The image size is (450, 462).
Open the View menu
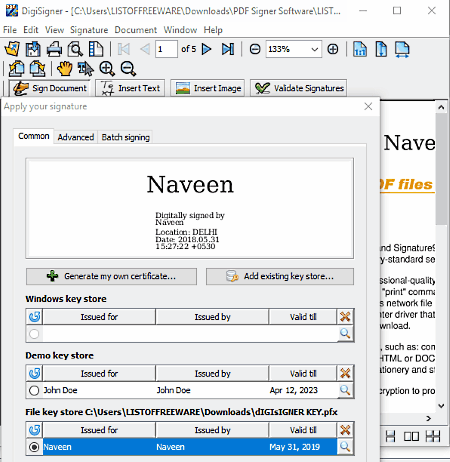point(54,30)
